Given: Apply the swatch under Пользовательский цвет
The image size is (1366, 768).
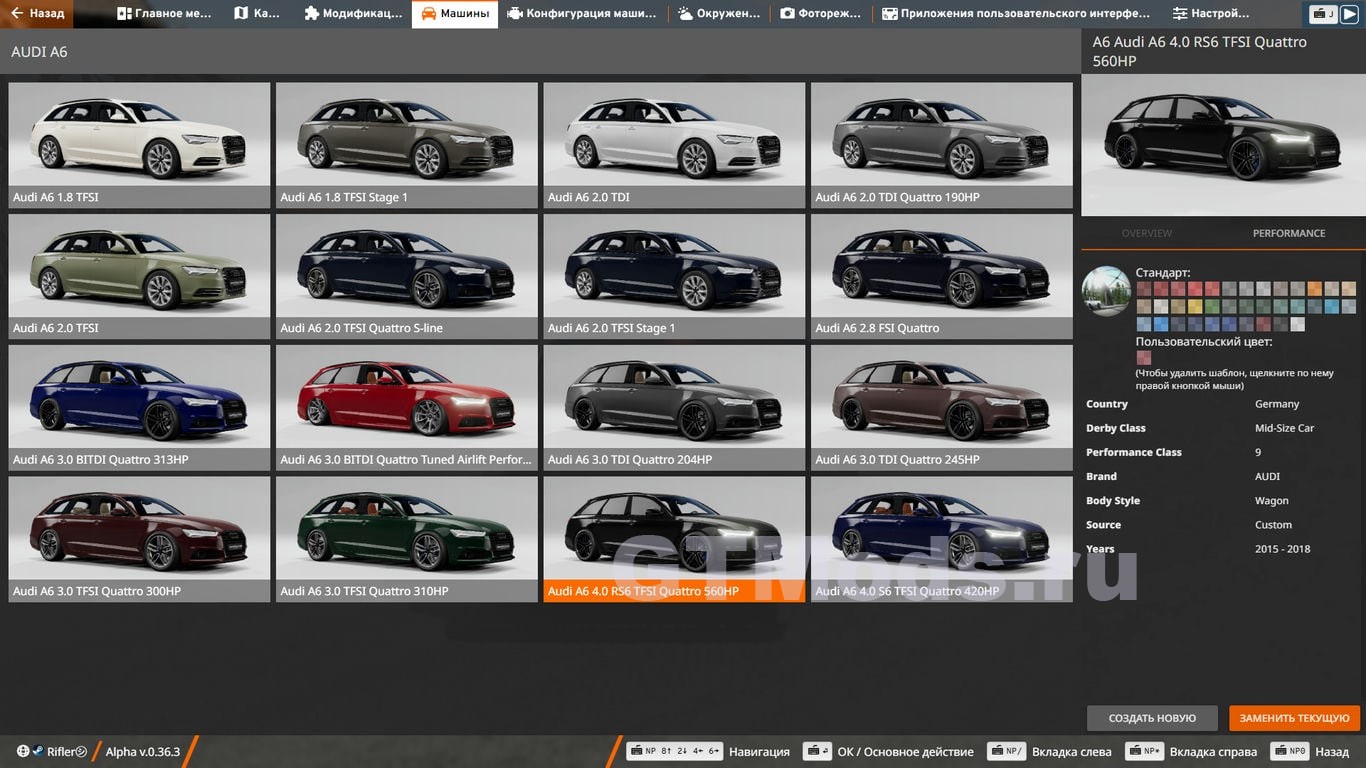Looking at the screenshot, I should [x=1144, y=357].
